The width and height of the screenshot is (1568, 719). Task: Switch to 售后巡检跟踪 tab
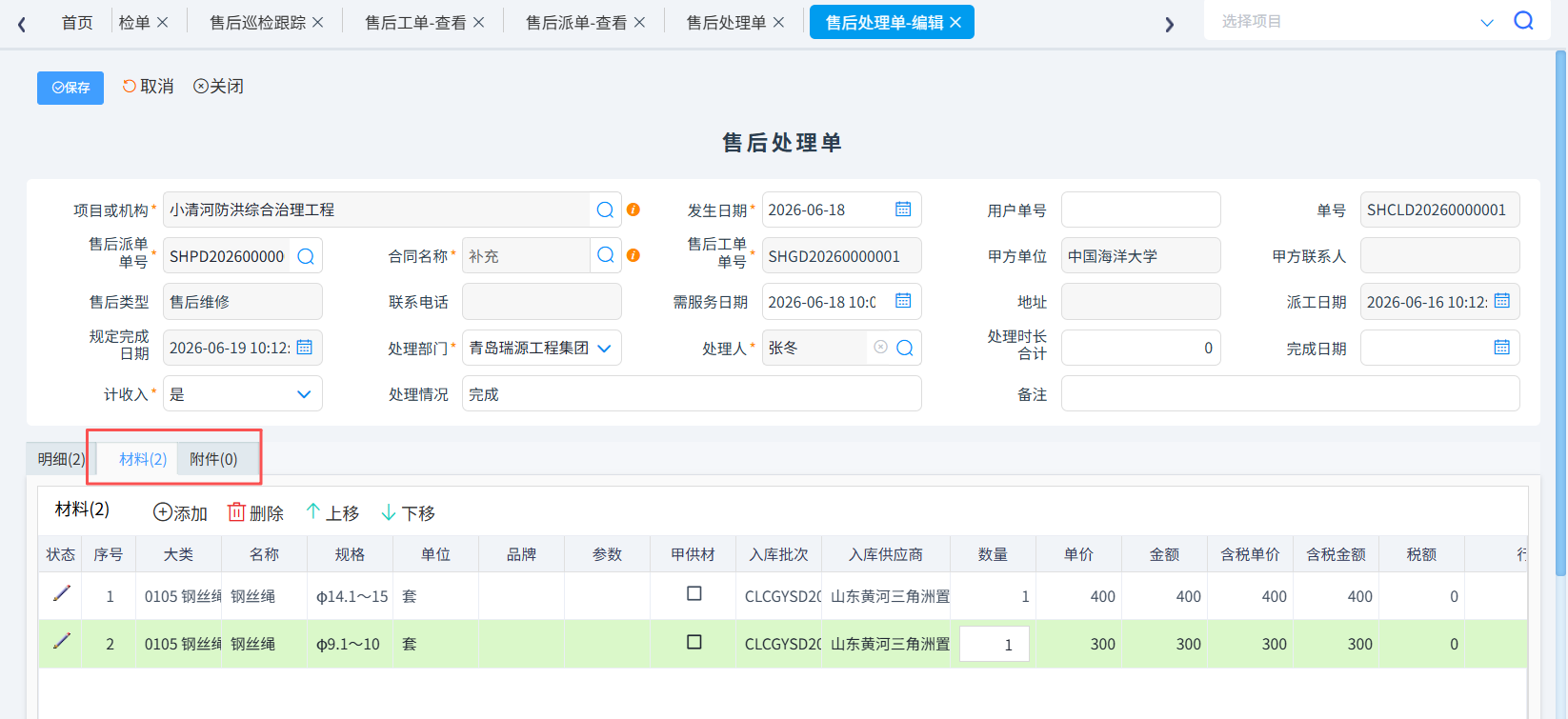point(257,22)
